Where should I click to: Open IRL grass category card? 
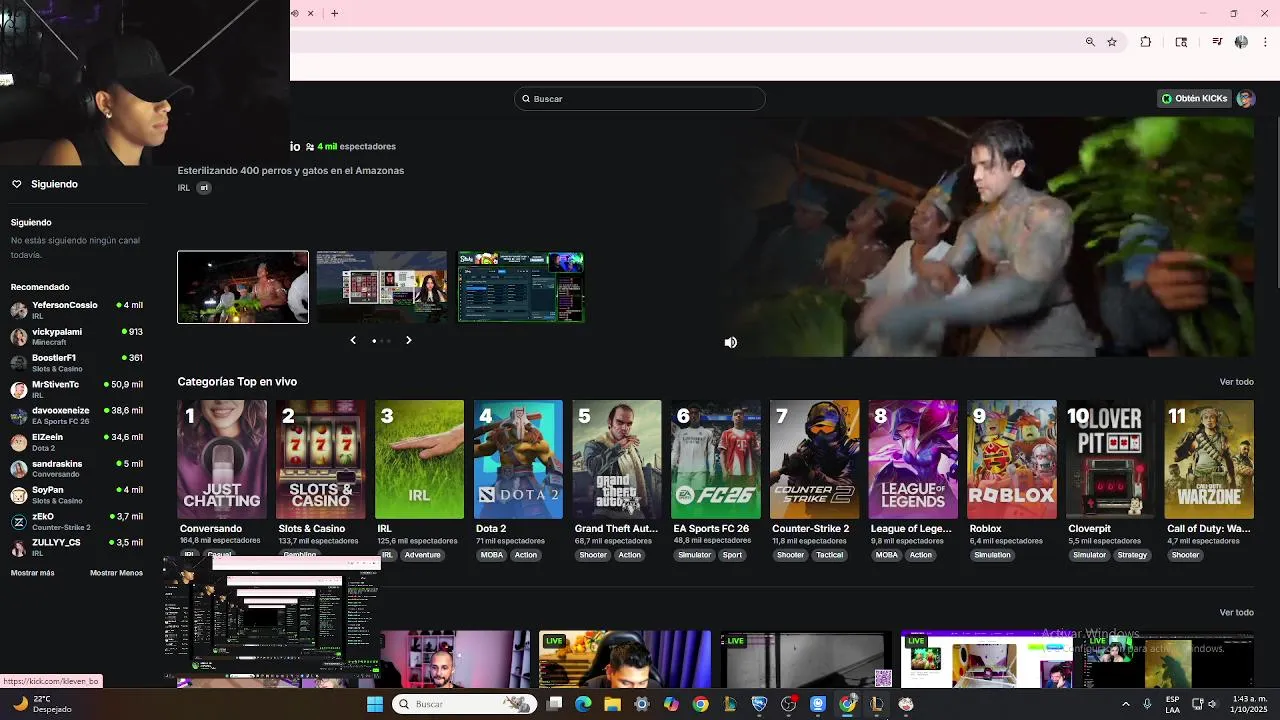click(x=419, y=459)
